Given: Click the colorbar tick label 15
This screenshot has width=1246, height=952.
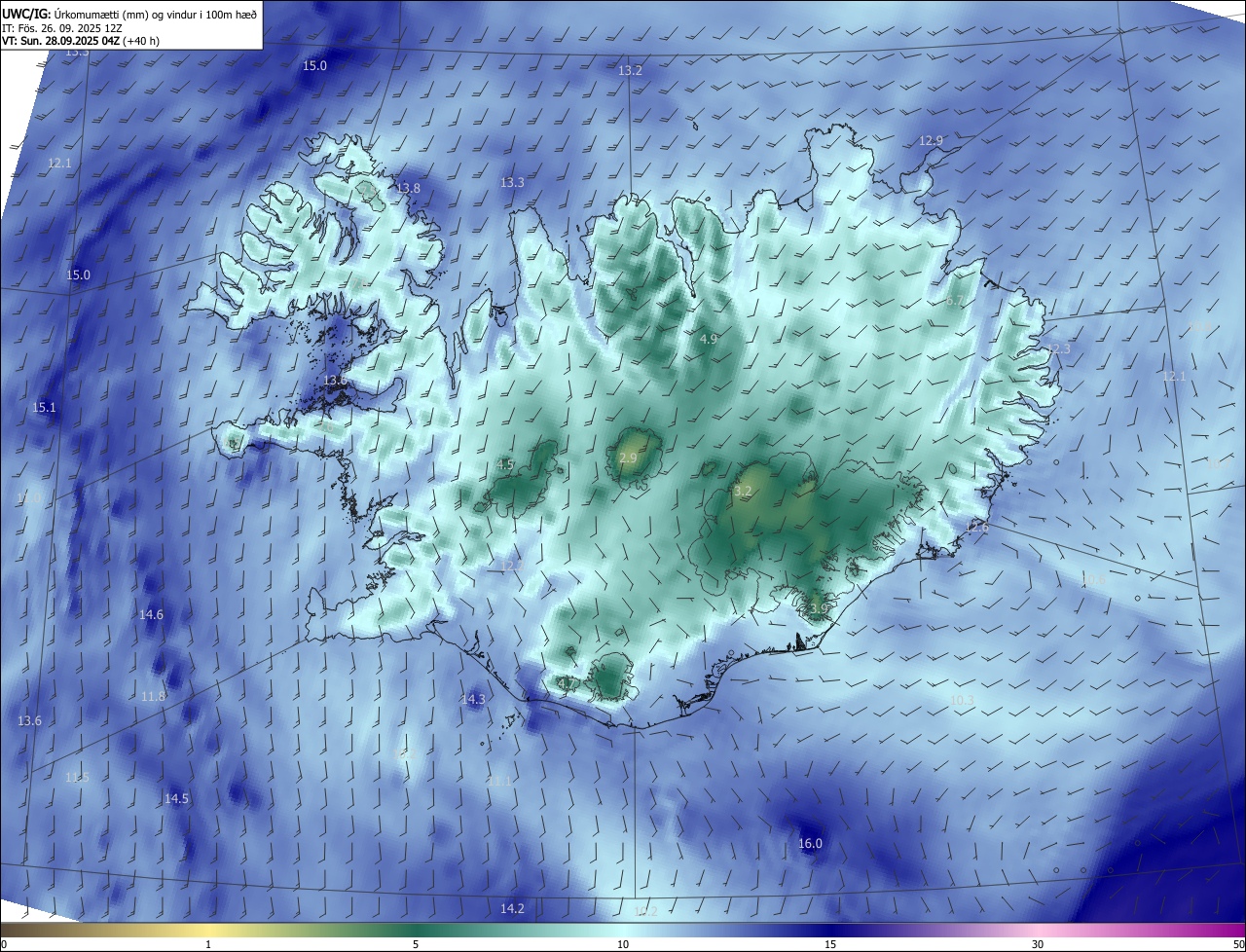Looking at the screenshot, I should pos(830,944).
